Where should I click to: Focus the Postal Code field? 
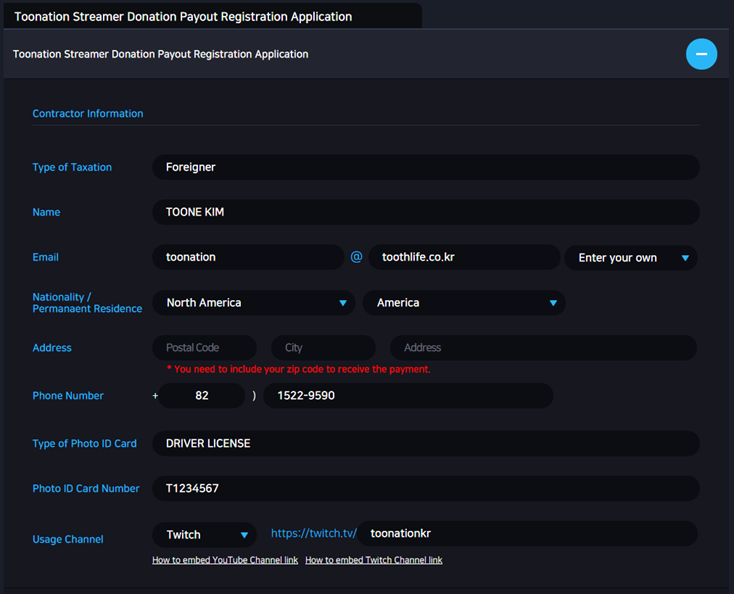pos(205,347)
